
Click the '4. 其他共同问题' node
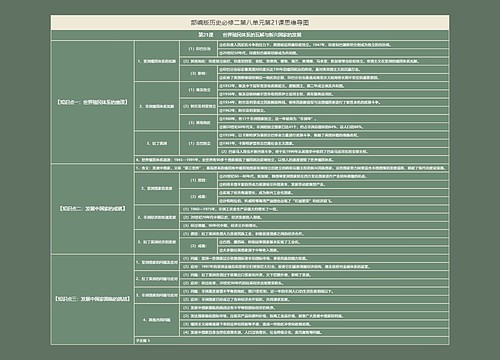tap(157, 320)
